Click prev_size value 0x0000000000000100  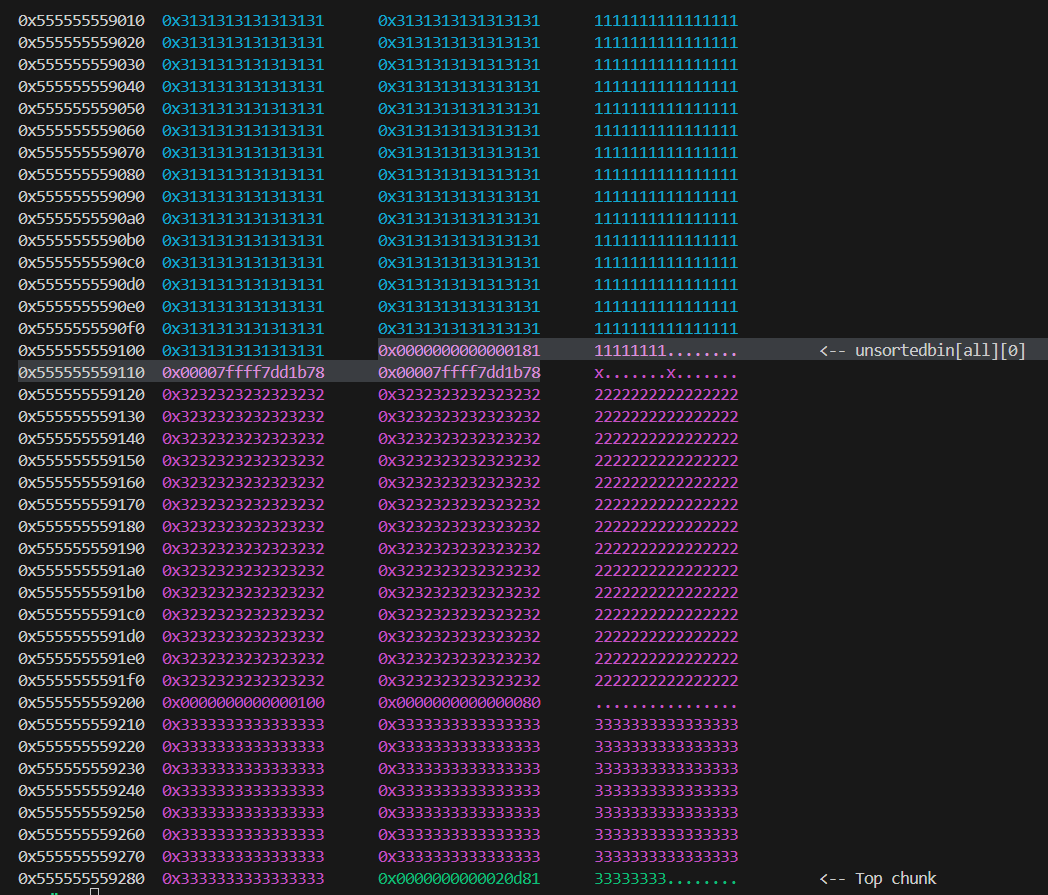click(243, 702)
